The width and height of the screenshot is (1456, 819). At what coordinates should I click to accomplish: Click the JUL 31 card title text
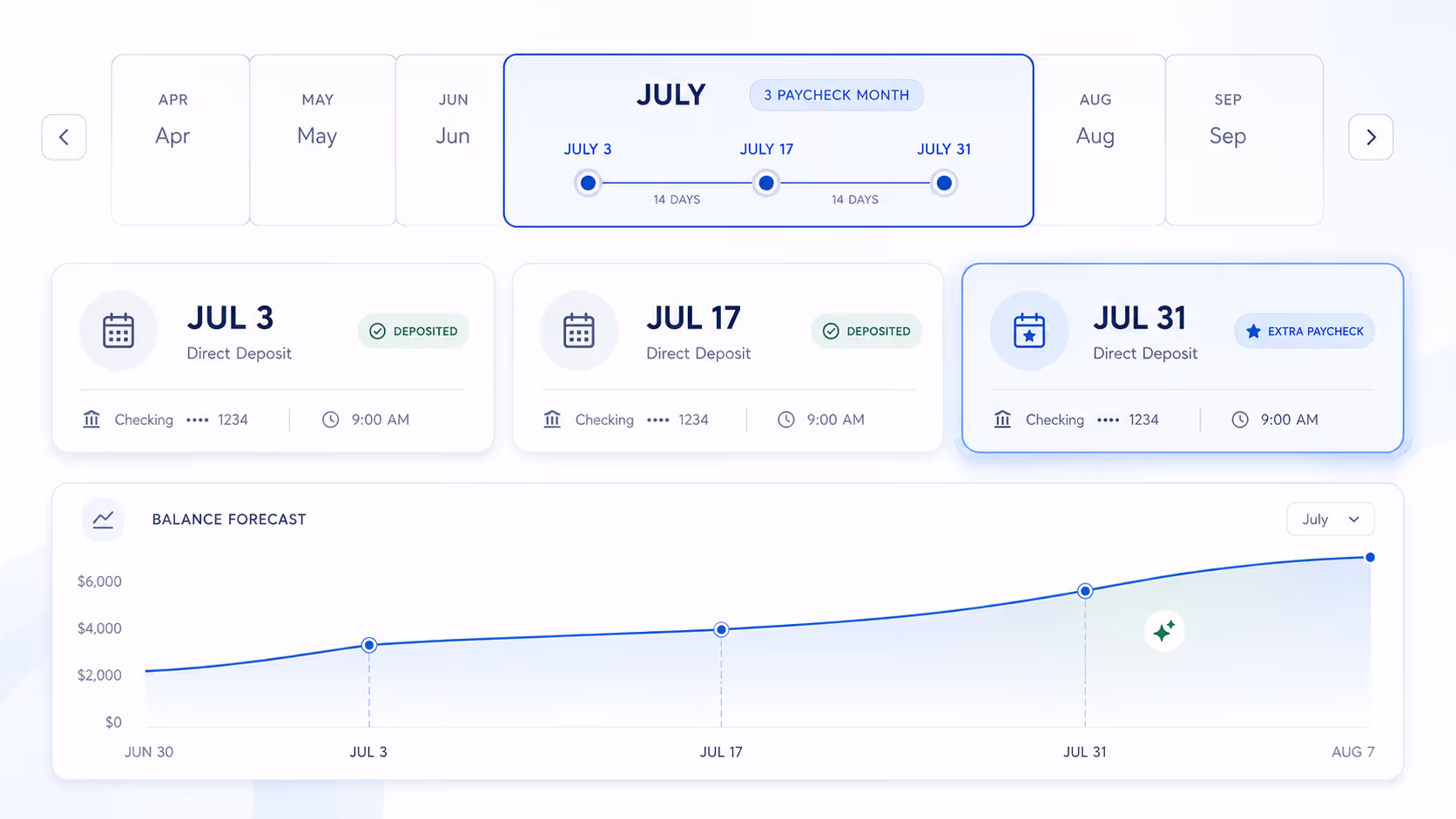coord(1140,318)
